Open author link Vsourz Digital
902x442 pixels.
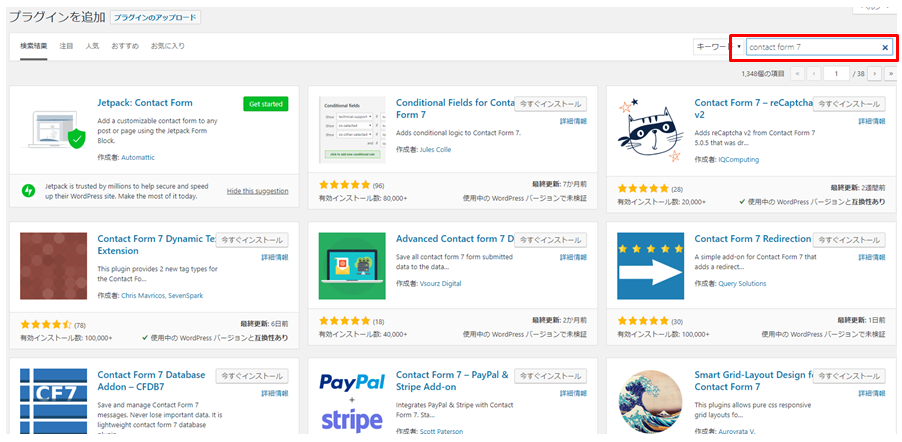click(x=441, y=284)
